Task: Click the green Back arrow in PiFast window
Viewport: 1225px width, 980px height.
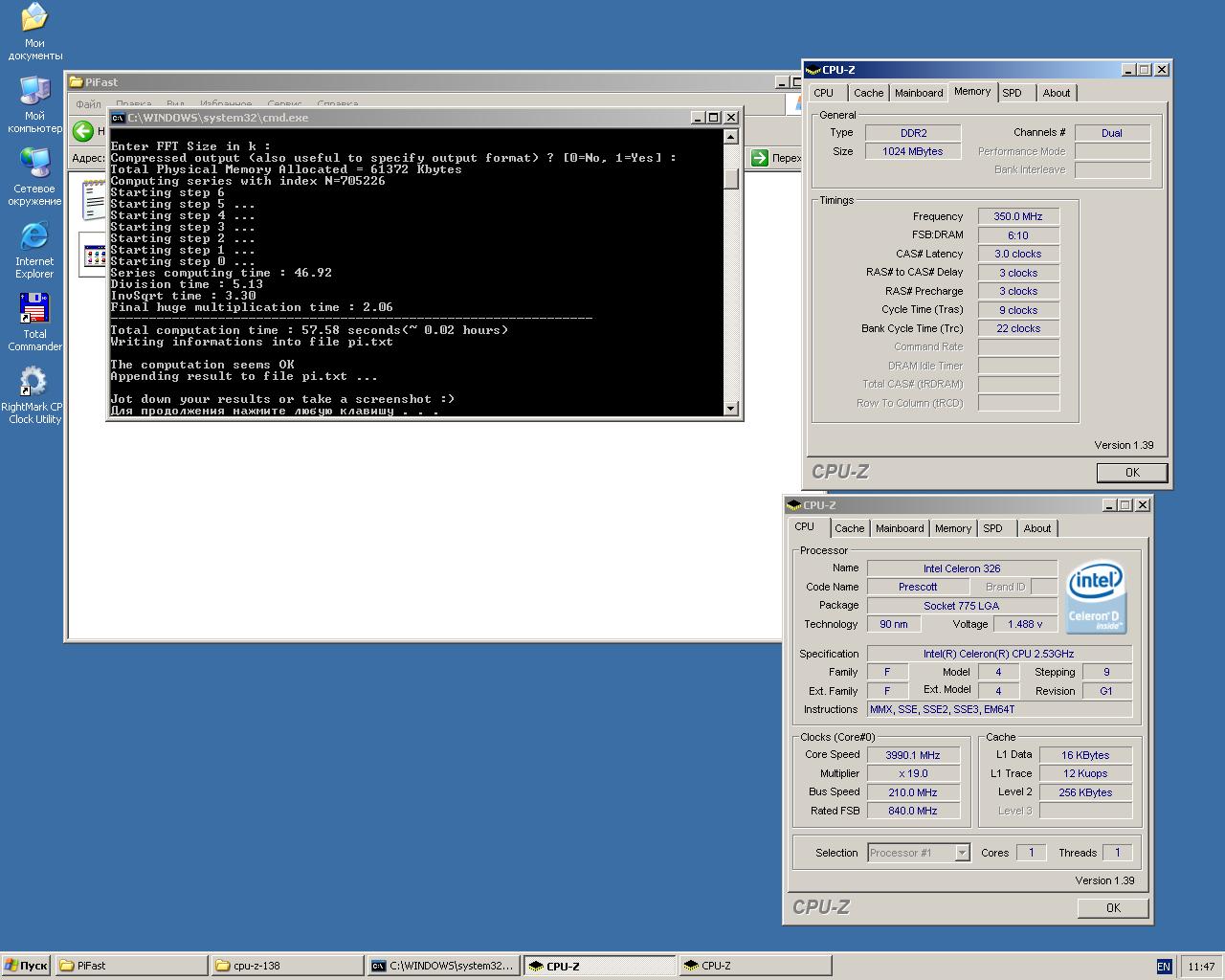Action: click(83, 131)
